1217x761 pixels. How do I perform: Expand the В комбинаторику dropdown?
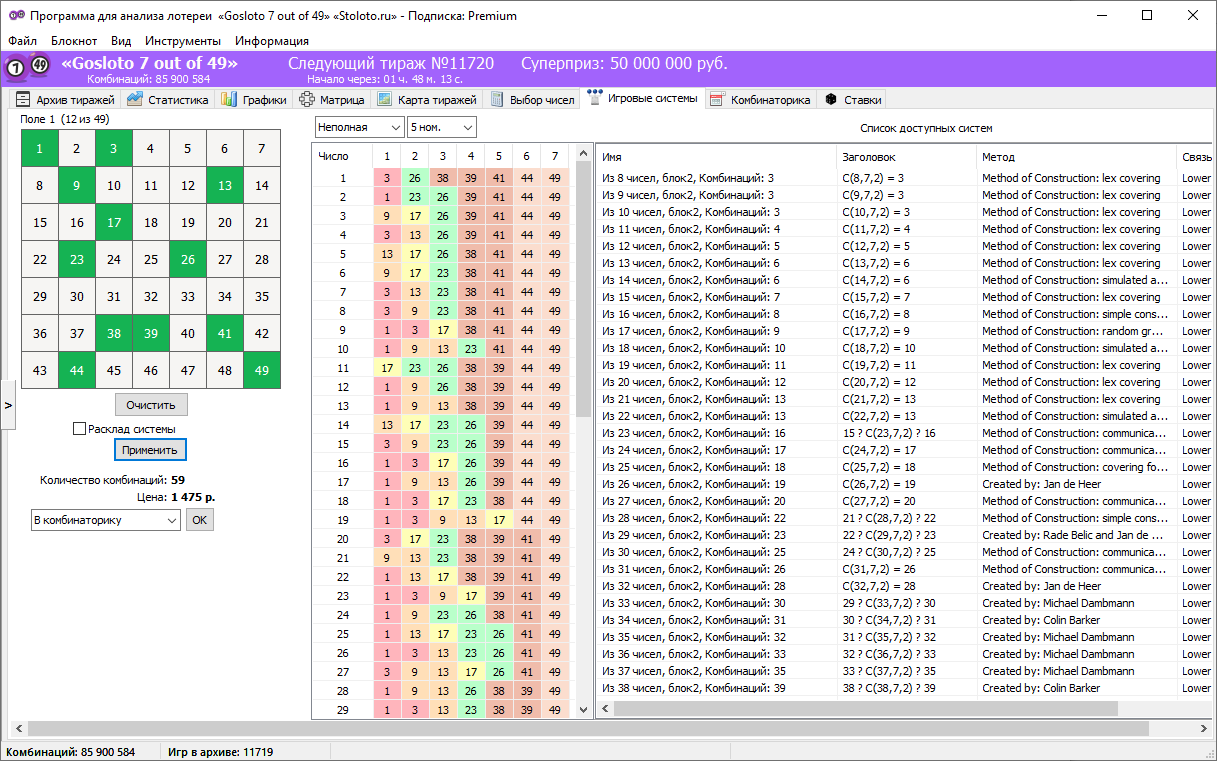pyautogui.click(x=171, y=520)
